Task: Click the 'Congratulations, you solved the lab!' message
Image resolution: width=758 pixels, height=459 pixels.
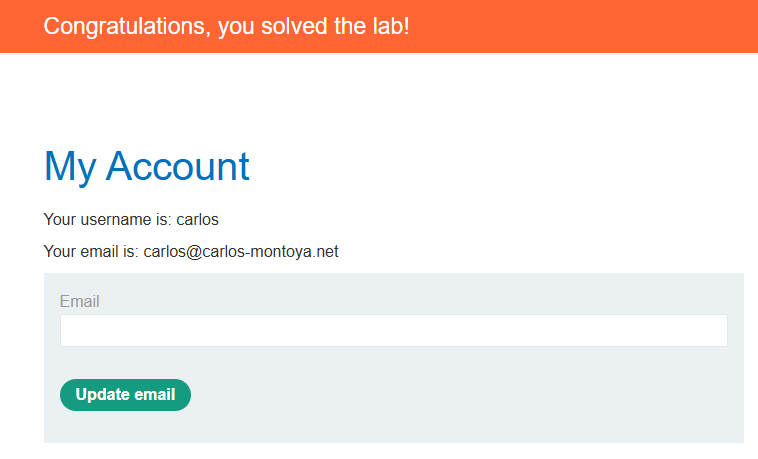Action: point(226,26)
